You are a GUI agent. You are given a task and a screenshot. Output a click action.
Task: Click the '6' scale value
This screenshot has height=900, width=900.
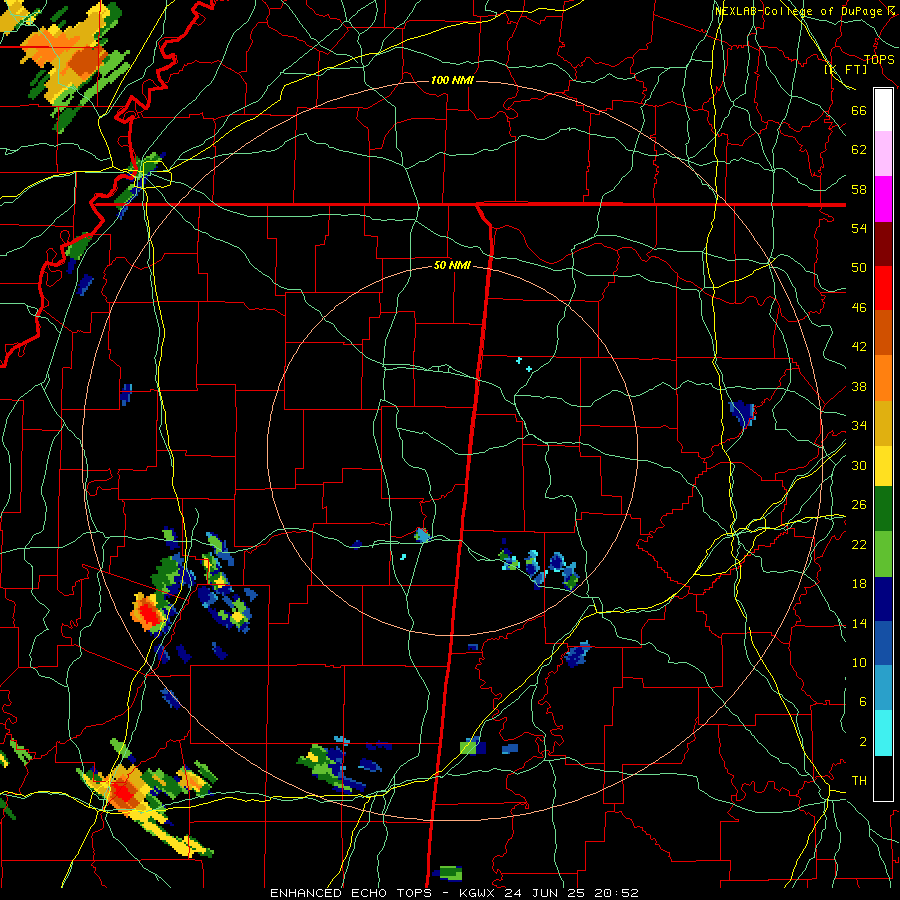tap(863, 702)
